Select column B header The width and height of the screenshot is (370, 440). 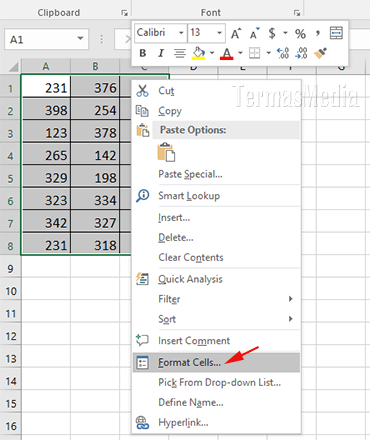point(95,66)
